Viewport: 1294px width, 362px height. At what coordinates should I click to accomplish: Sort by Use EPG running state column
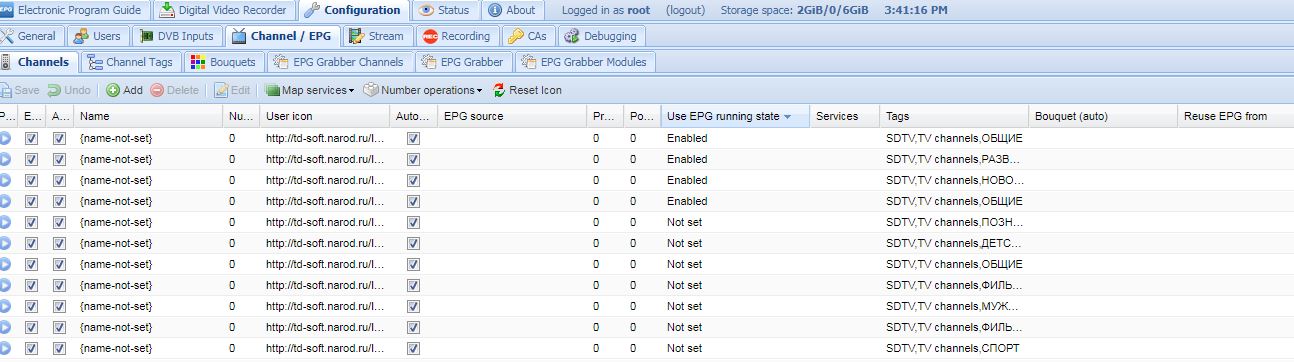pos(735,117)
